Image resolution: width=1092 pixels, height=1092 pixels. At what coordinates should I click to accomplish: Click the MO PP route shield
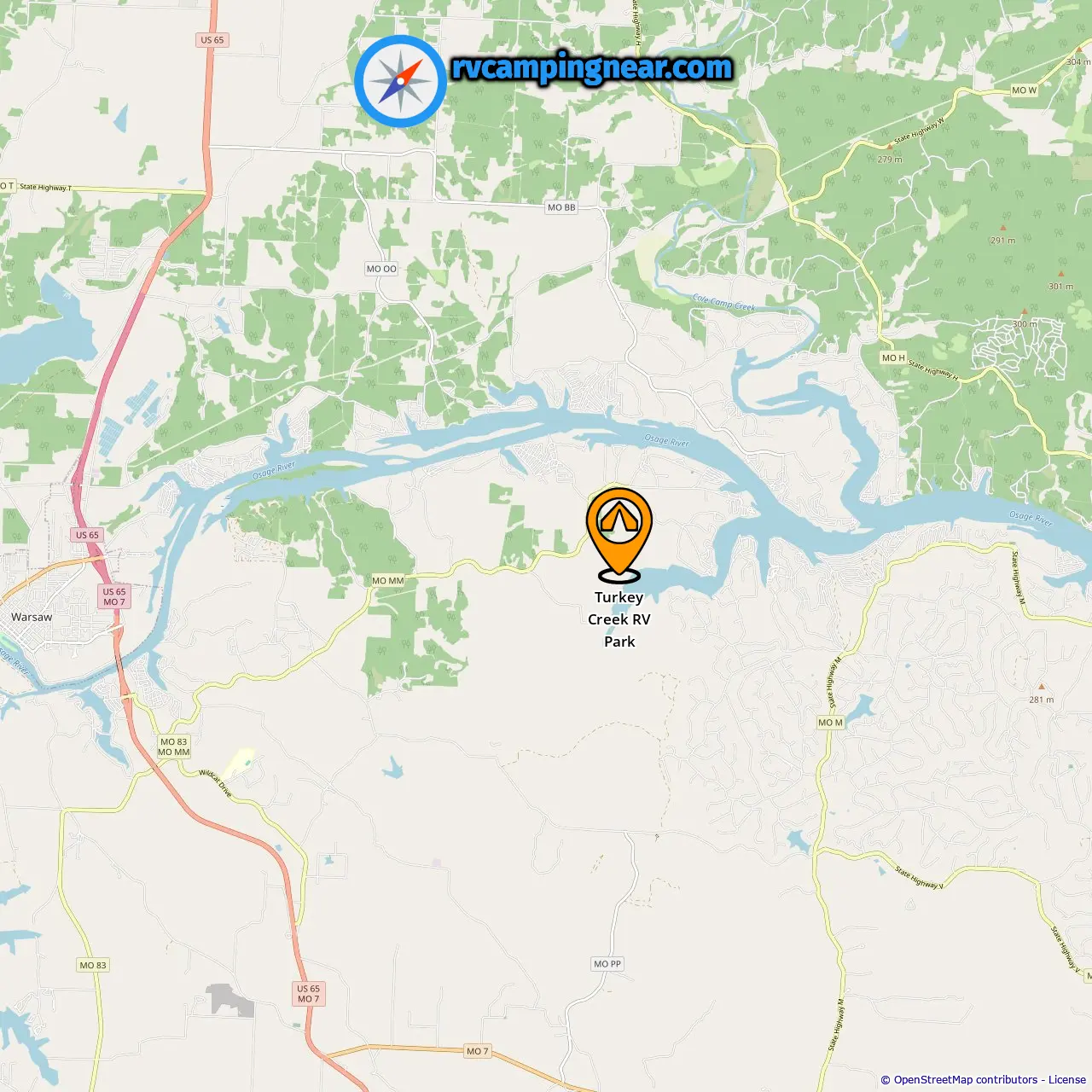pos(608,964)
